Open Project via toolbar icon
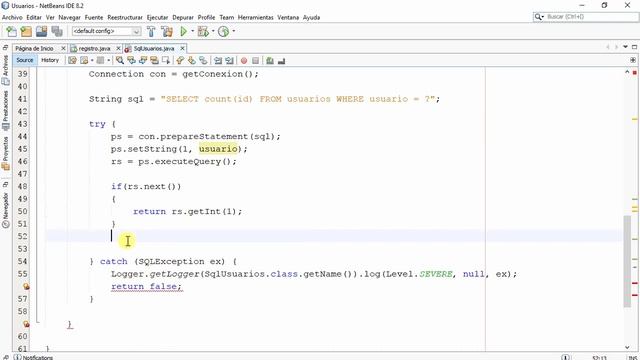 [x=41, y=31]
